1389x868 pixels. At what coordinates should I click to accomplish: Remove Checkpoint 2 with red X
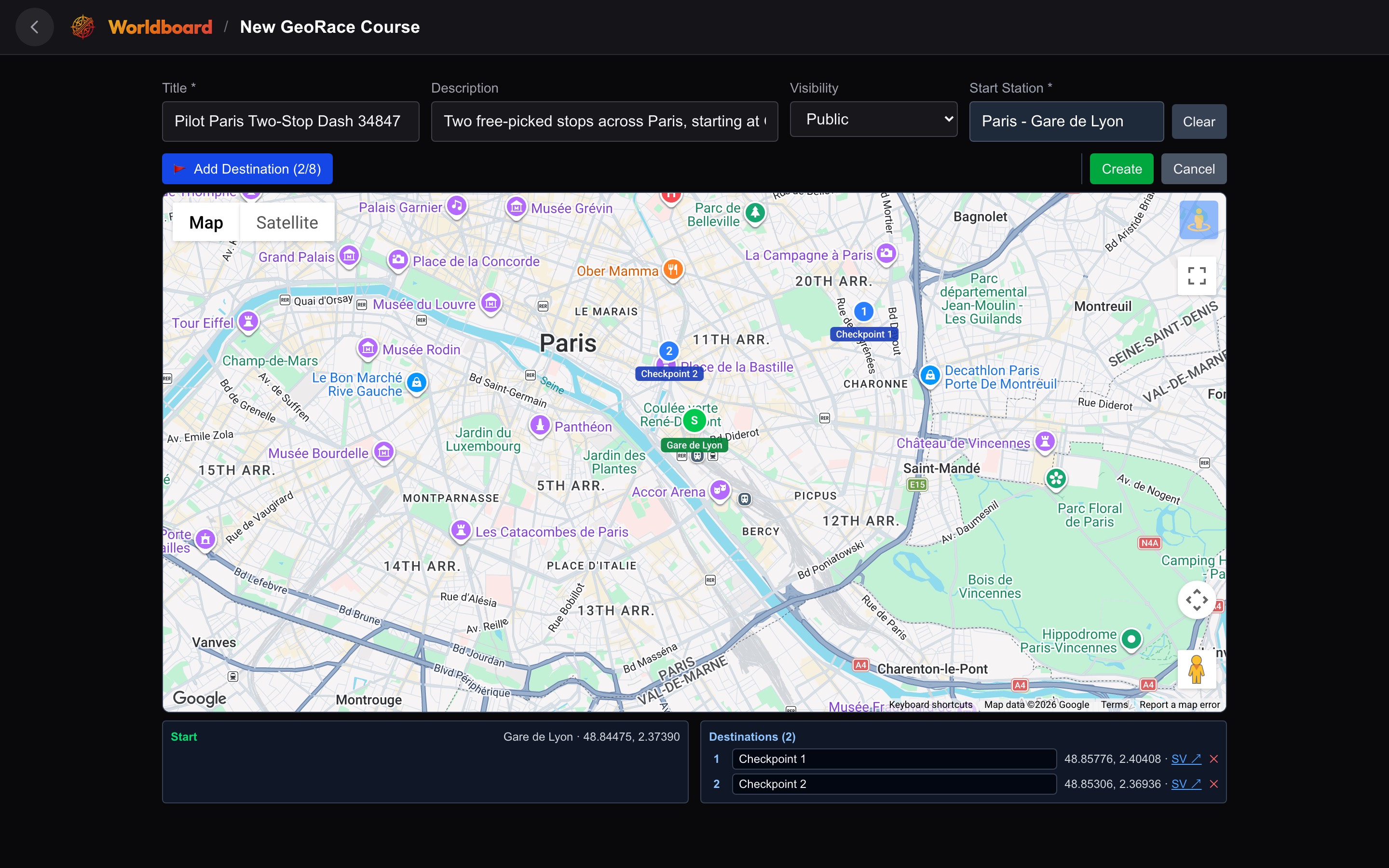(x=1214, y=784)
